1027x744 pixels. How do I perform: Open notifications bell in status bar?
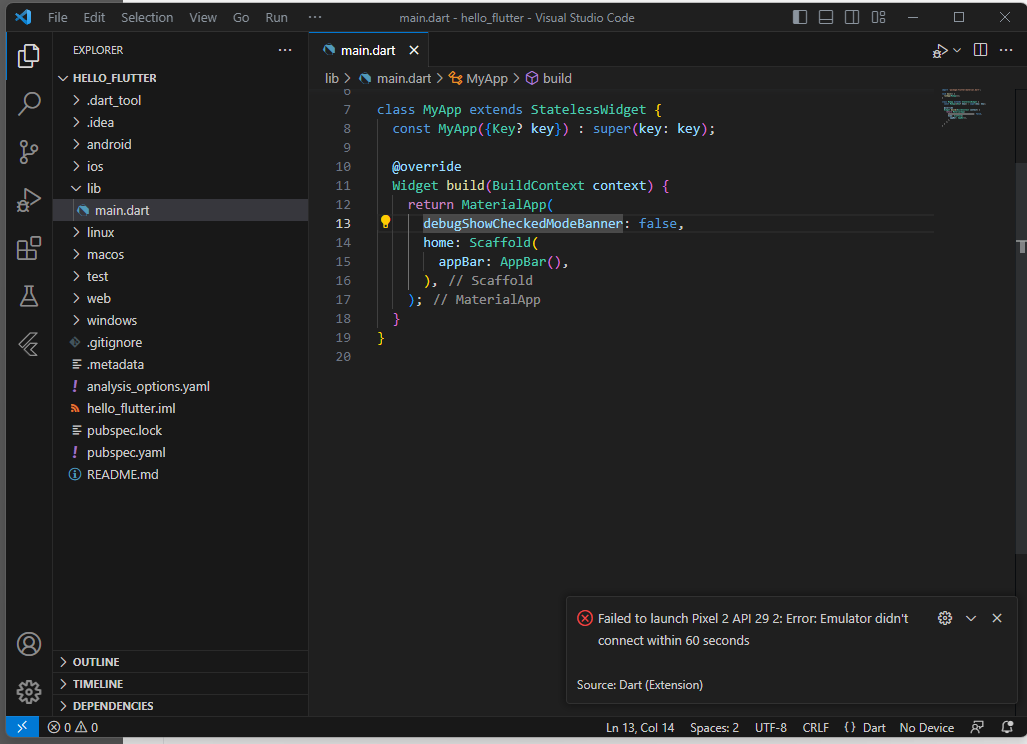pyautogui.click(x=1007, y=727)
